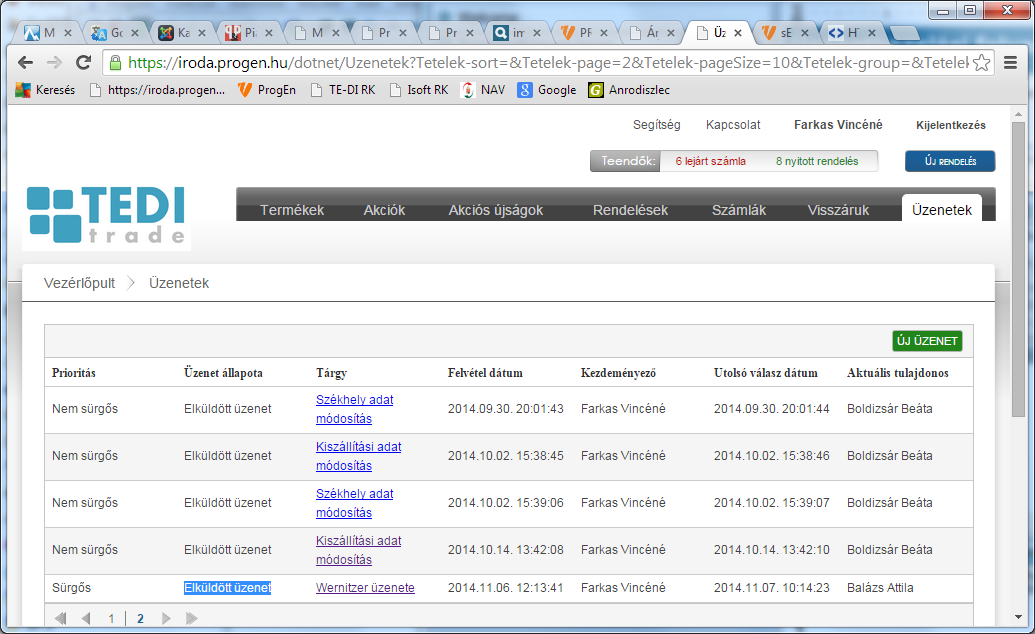The image size is (1035, 634).
Task: Open a new browser tab
Action: (x=903, y=32)
